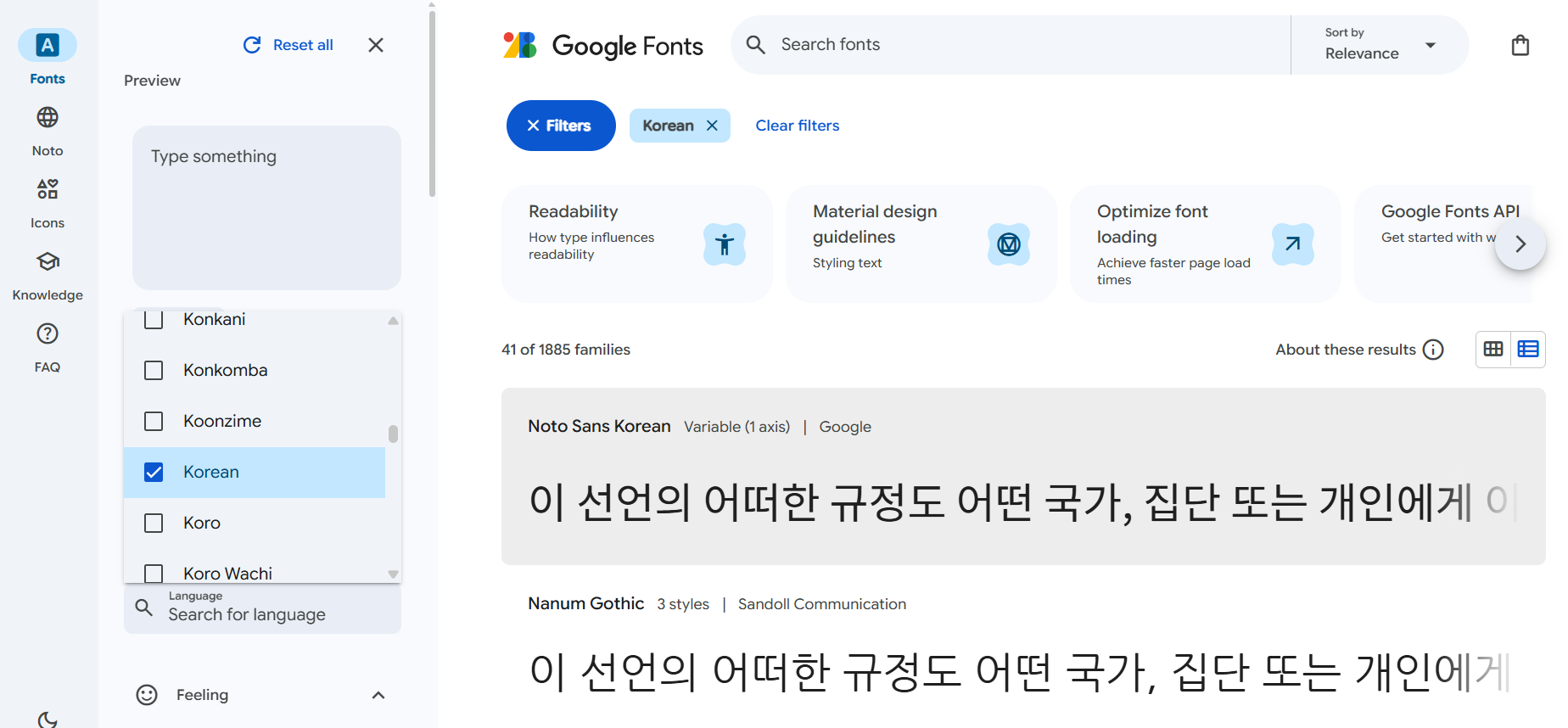Click language list scroll down arrow
The width and height of the screenshot is (1568, 728).
click(x=393, y=574)
